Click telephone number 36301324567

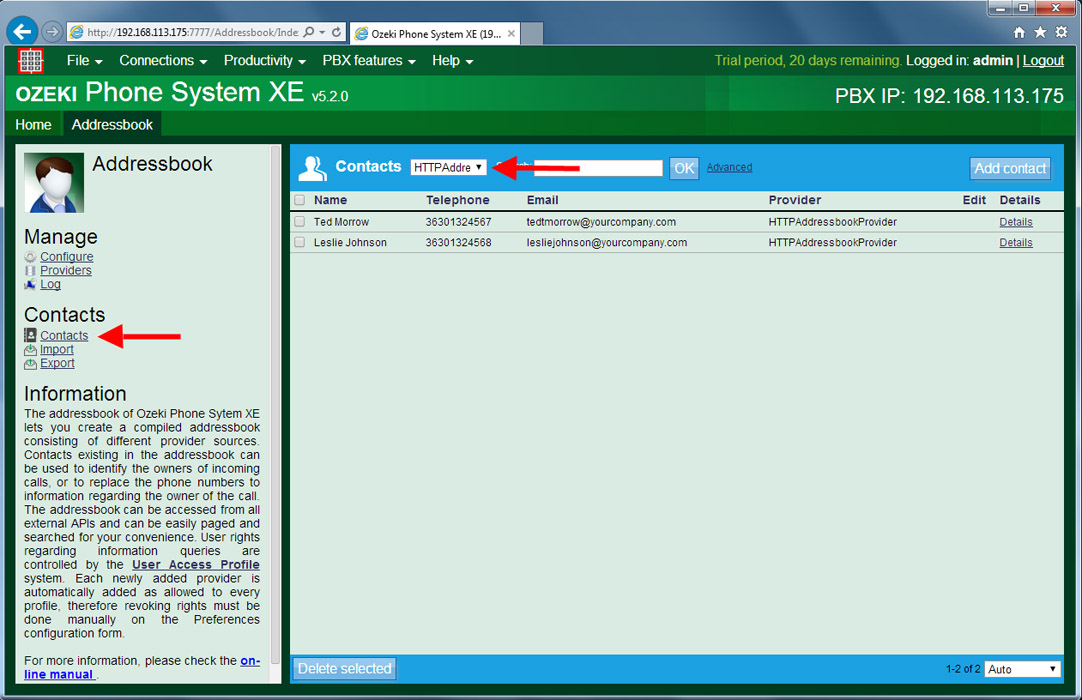click(x=458, y=222)
